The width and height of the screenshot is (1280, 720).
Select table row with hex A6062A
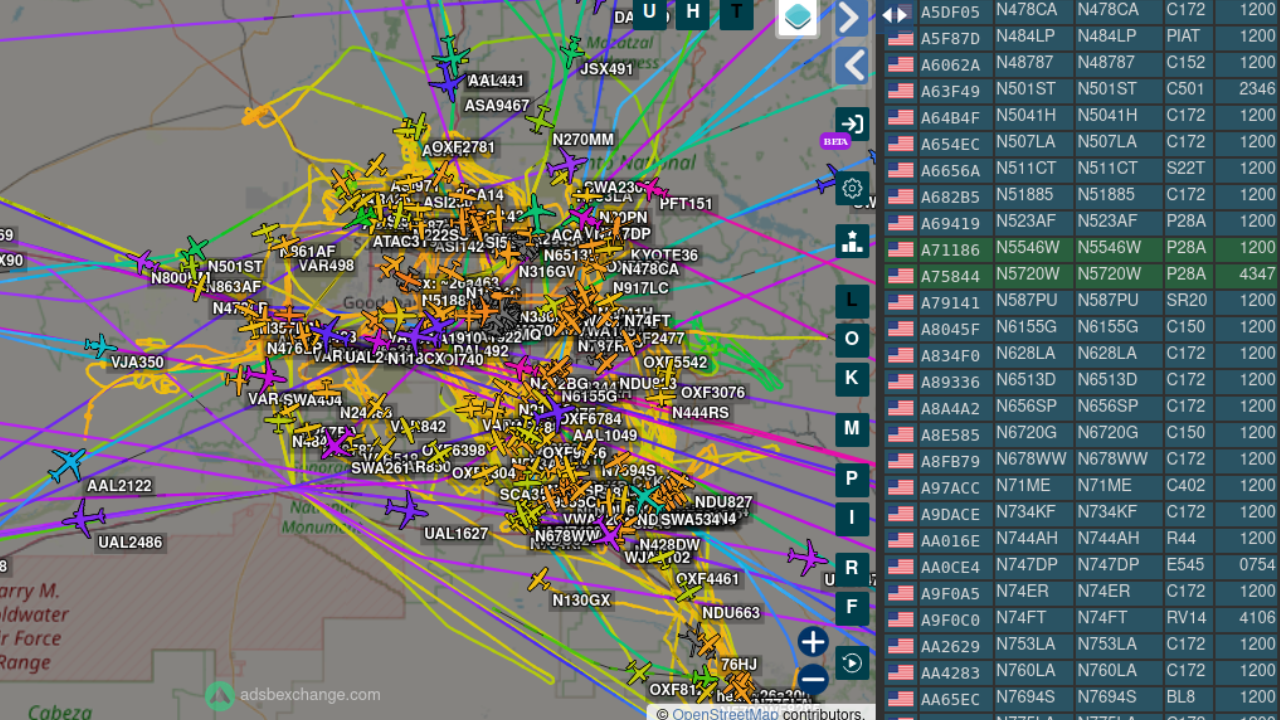point(1082,63)
